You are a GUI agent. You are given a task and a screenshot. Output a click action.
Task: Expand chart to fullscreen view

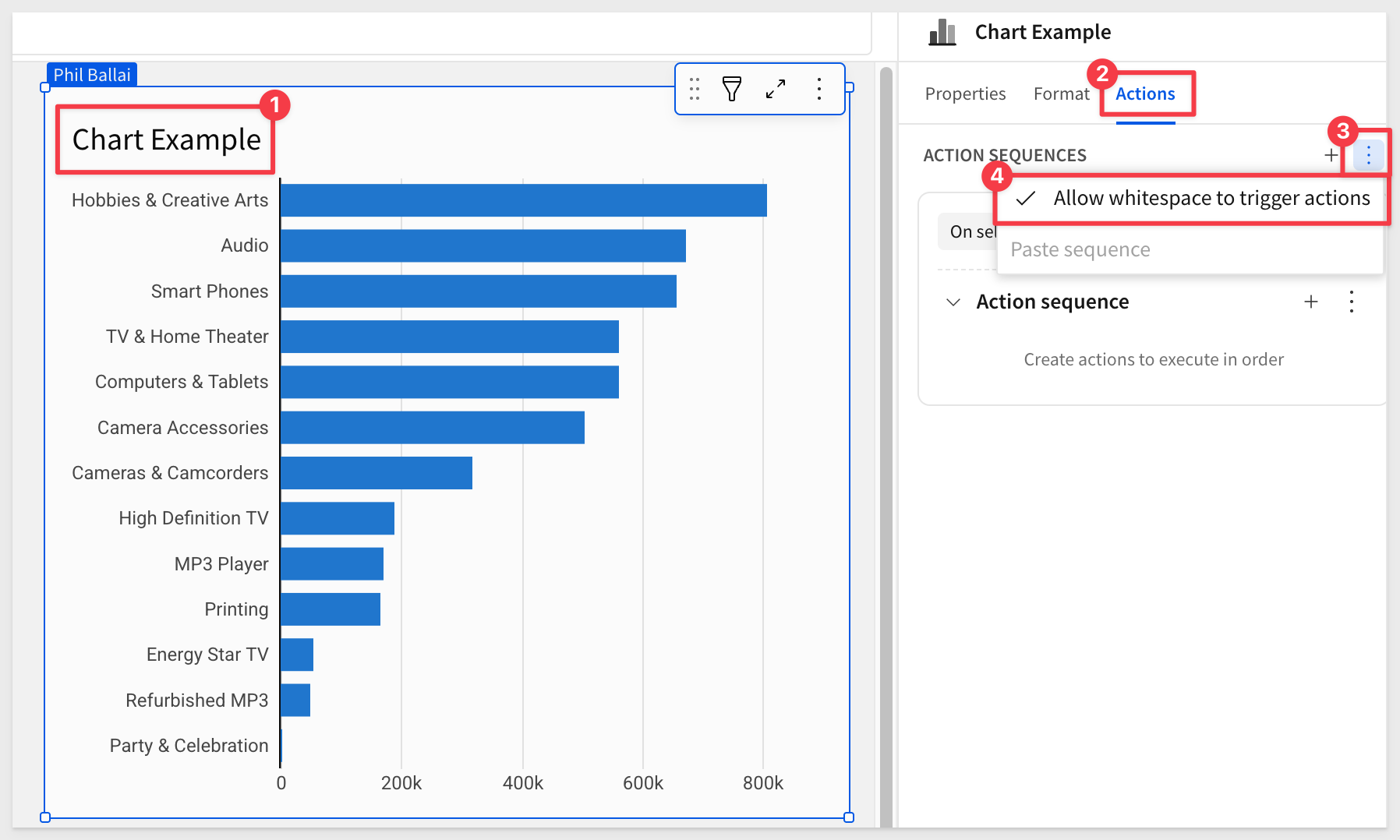click(x=775, y=89)
